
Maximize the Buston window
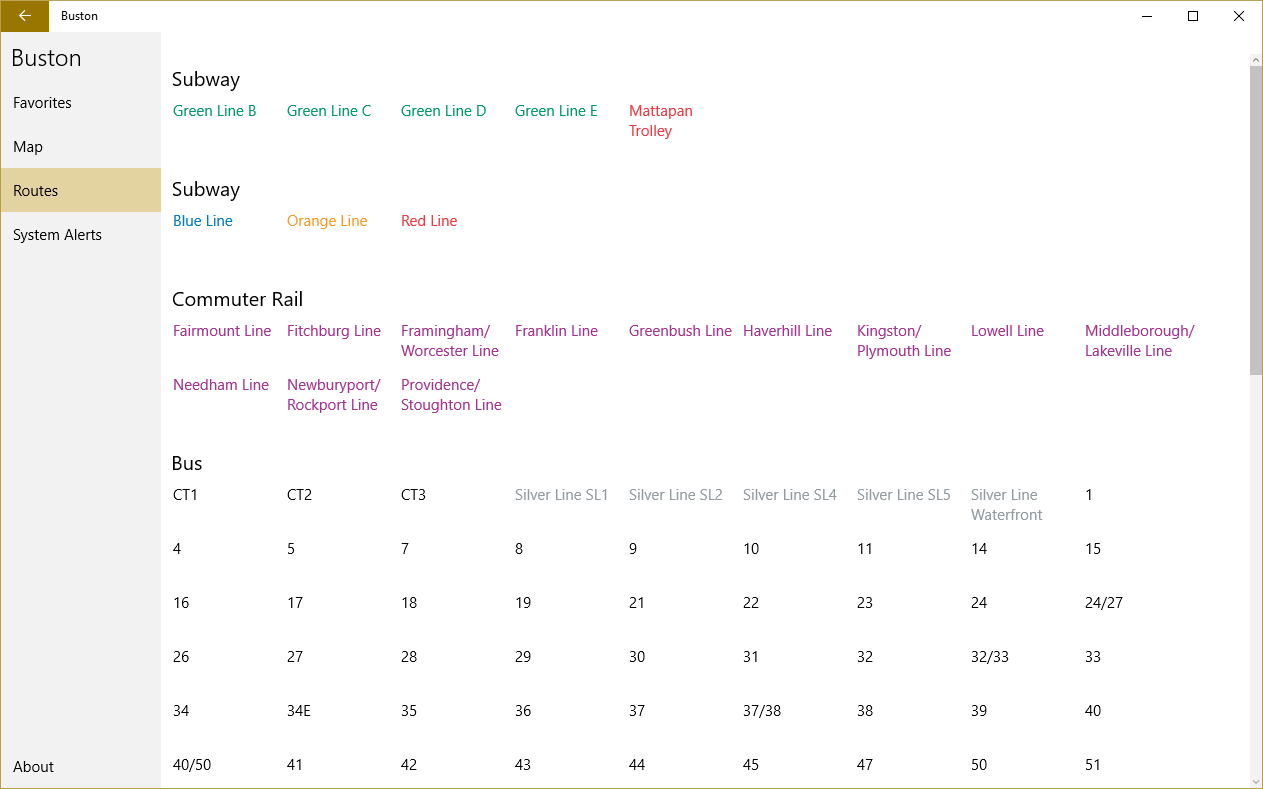click(x=1193, y=16)
